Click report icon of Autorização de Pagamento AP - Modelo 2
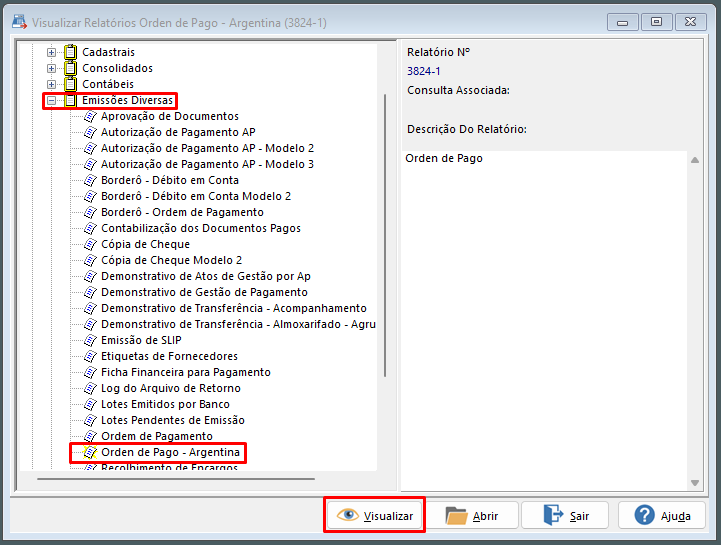 [91, 149]
